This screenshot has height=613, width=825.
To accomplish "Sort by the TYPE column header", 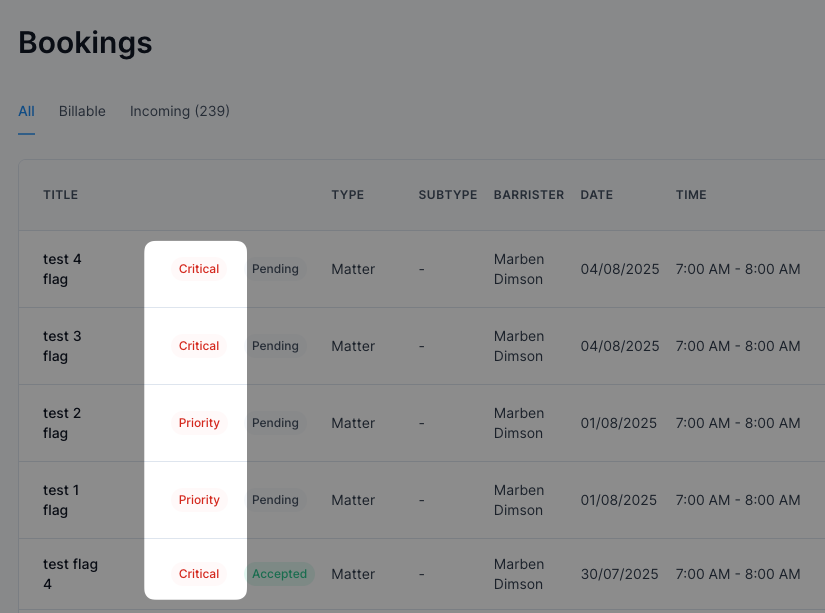I will pos(347,195).
